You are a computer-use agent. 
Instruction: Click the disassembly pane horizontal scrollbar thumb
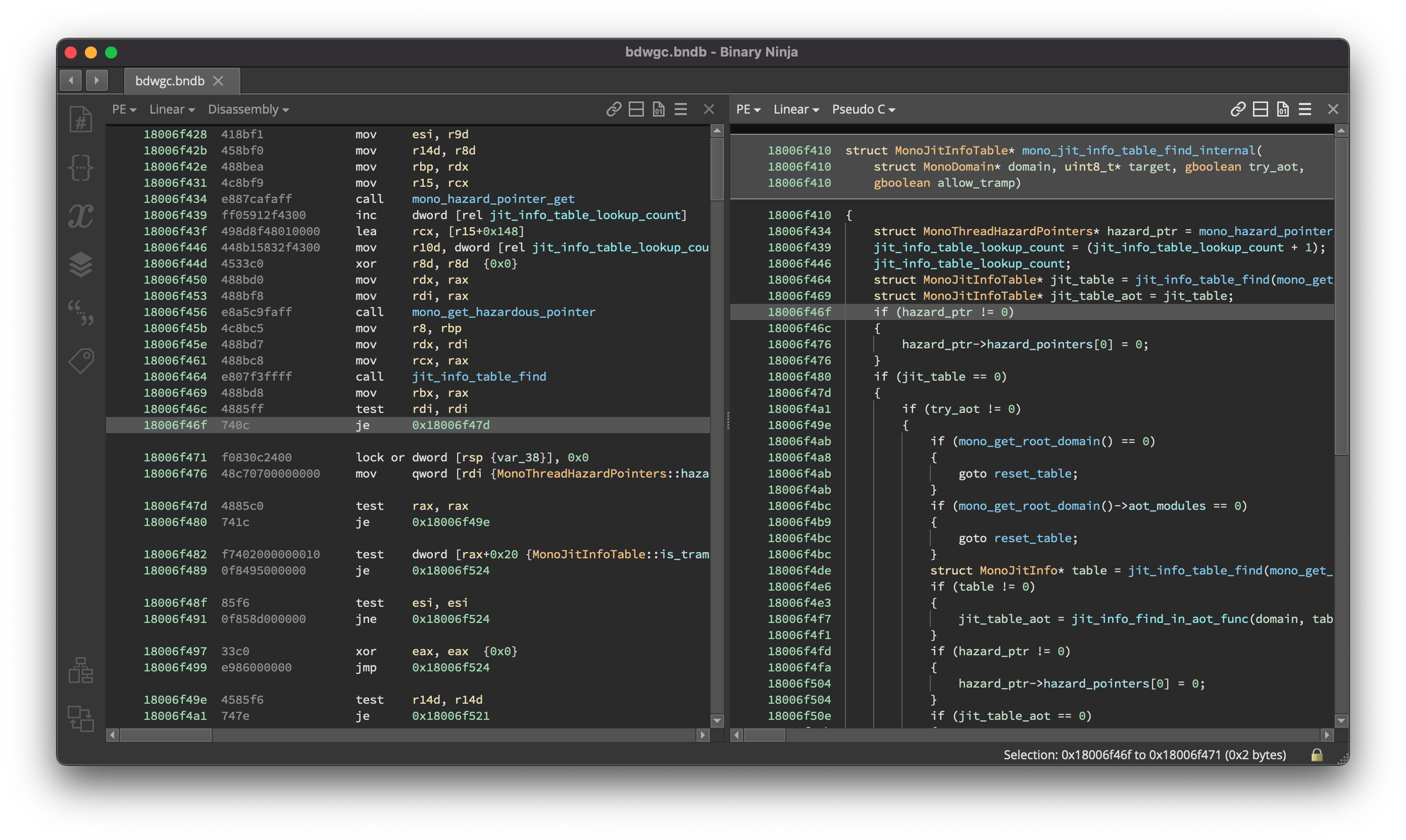tap(165, 734)
